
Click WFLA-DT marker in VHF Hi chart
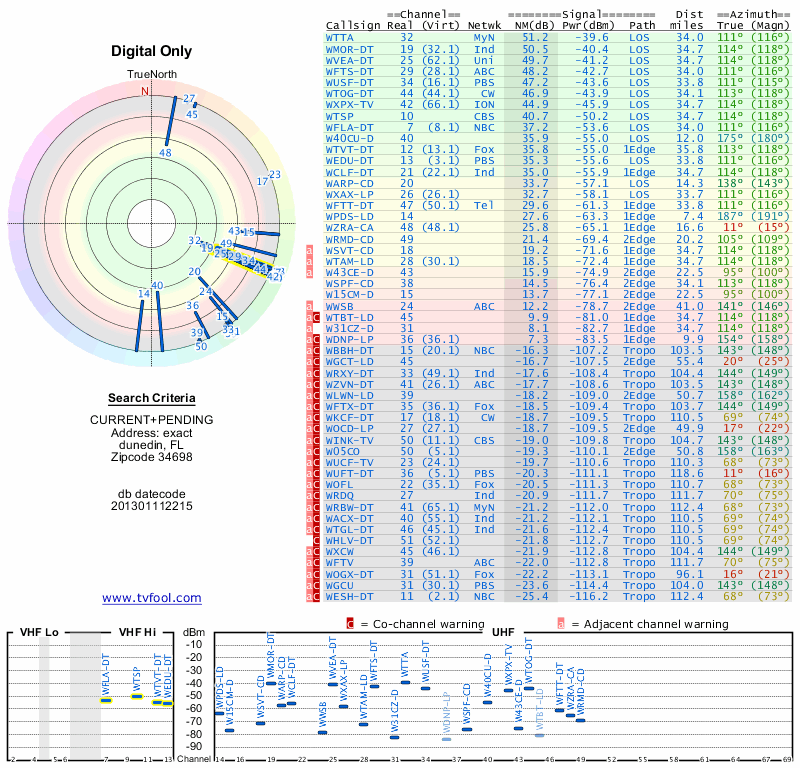click(x=106, y=700)
